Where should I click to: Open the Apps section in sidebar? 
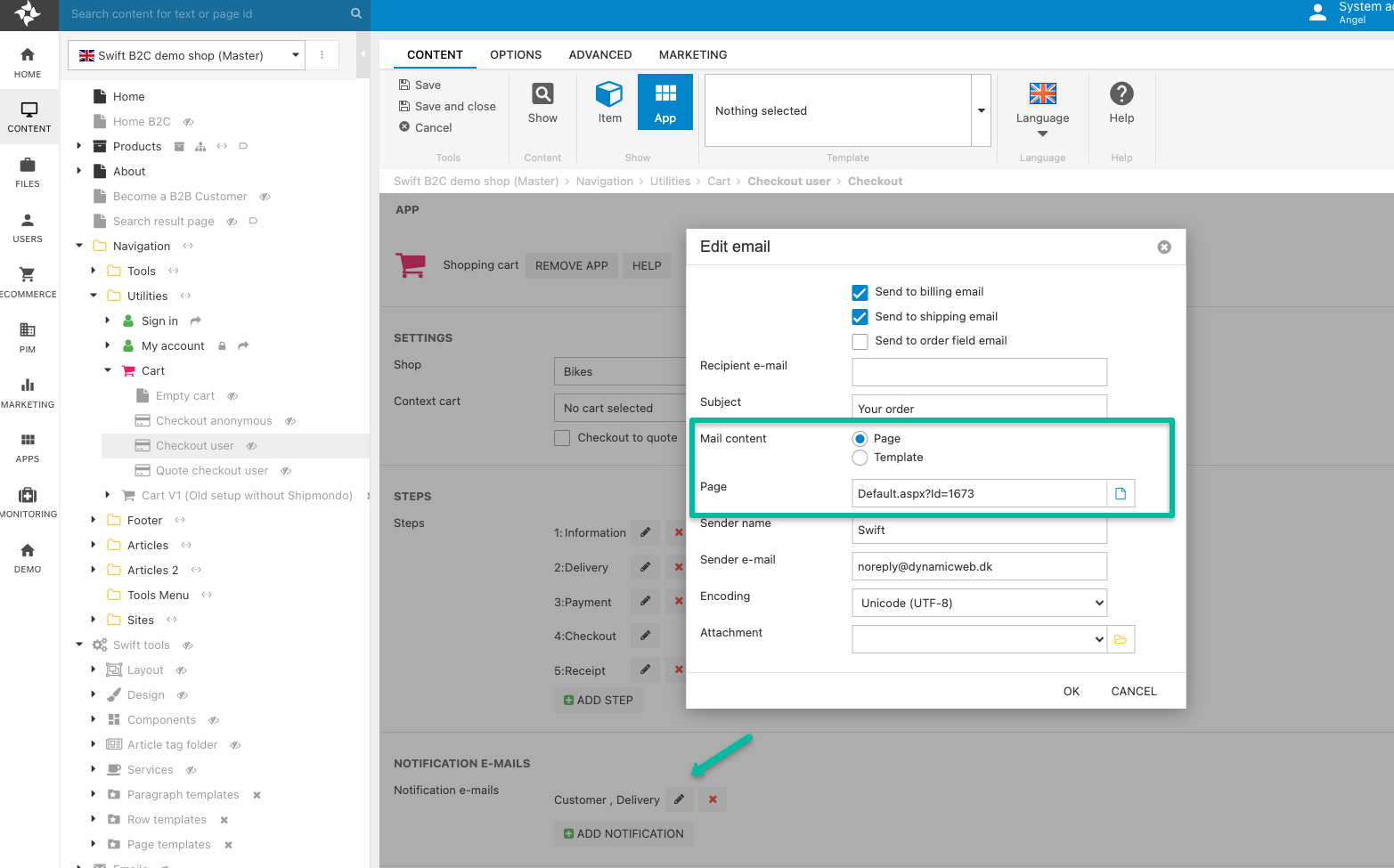tap(28, 448)
